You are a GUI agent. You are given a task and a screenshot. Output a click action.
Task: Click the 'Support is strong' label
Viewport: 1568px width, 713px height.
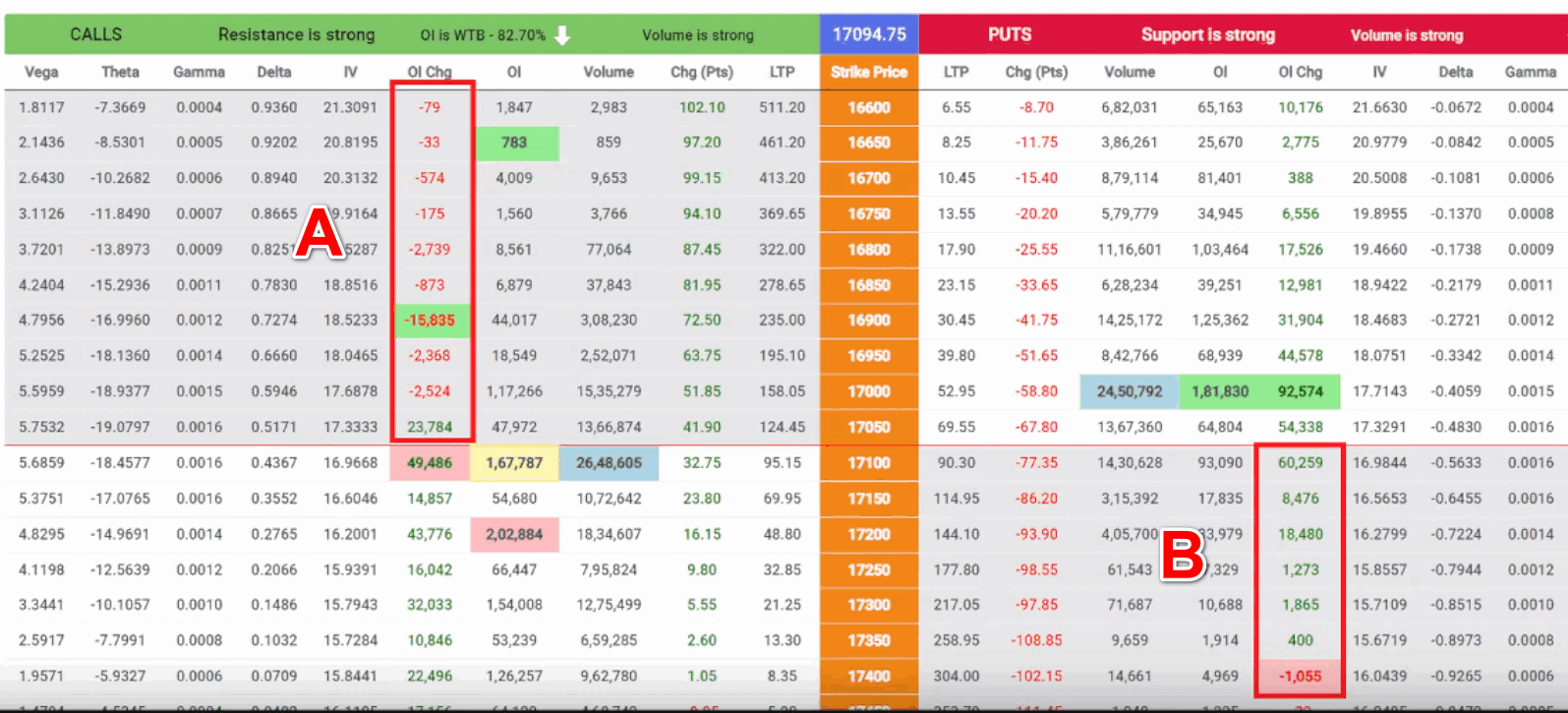pyautogui.click(x=1207, y=34)
